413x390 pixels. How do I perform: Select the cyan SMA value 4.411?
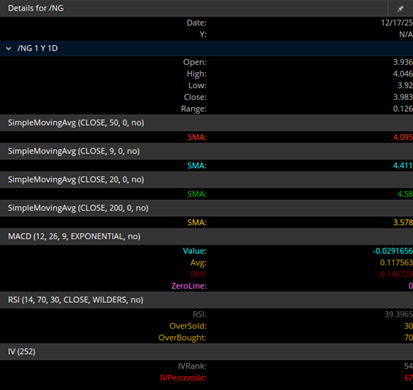point(403,165)
